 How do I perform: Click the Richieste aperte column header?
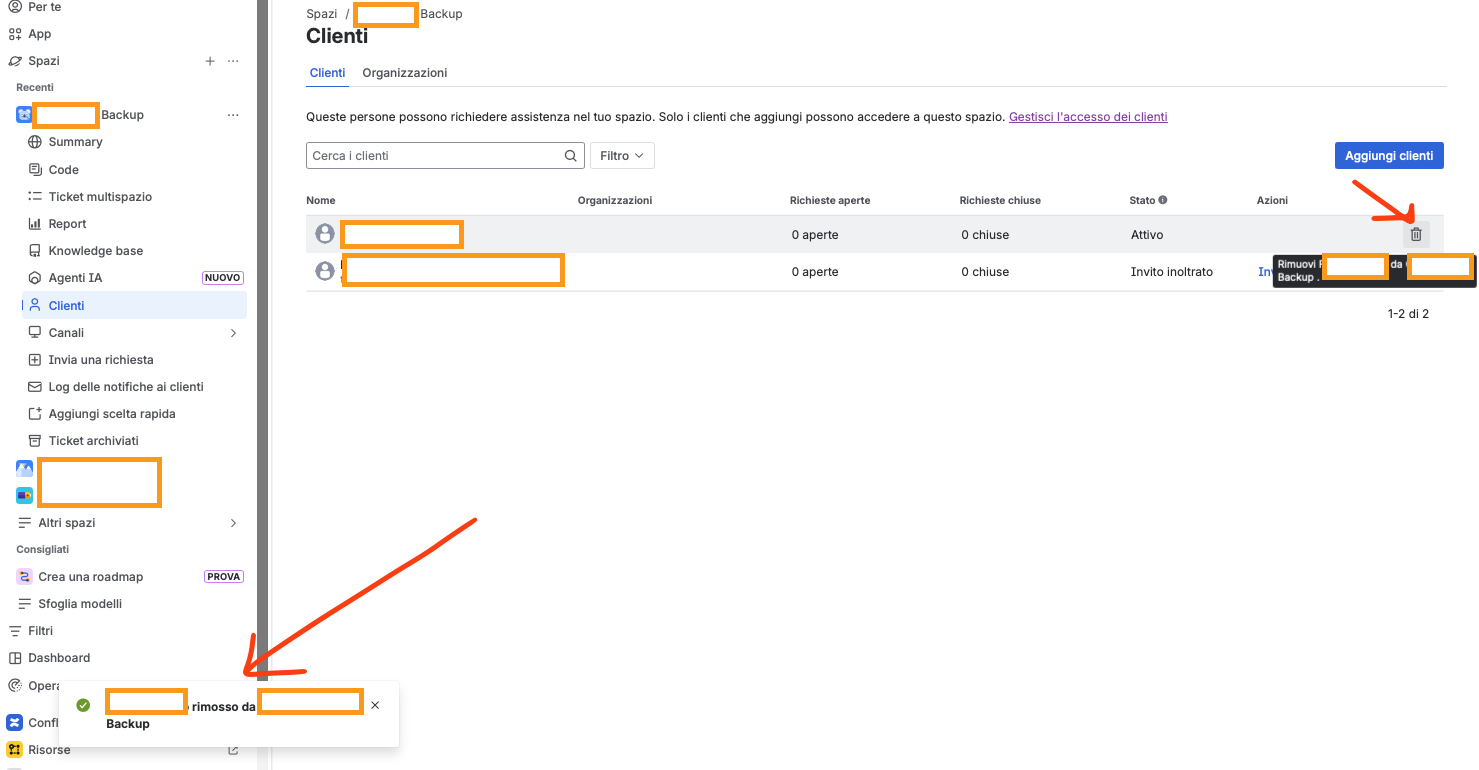(830, 200)
